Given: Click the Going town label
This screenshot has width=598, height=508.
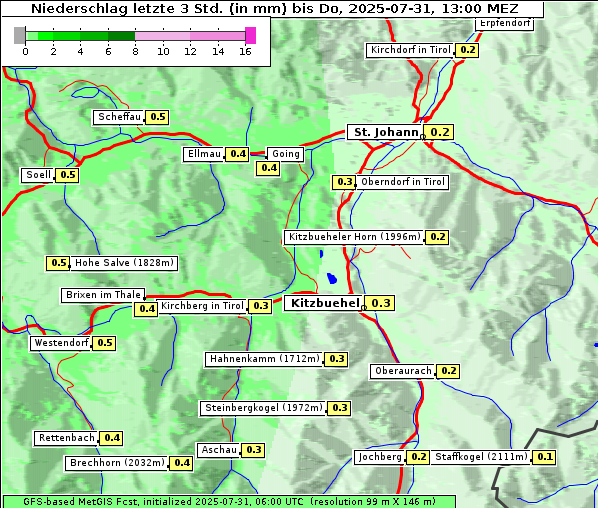Looking at the screenshot, I should click(x=285, y=154).
